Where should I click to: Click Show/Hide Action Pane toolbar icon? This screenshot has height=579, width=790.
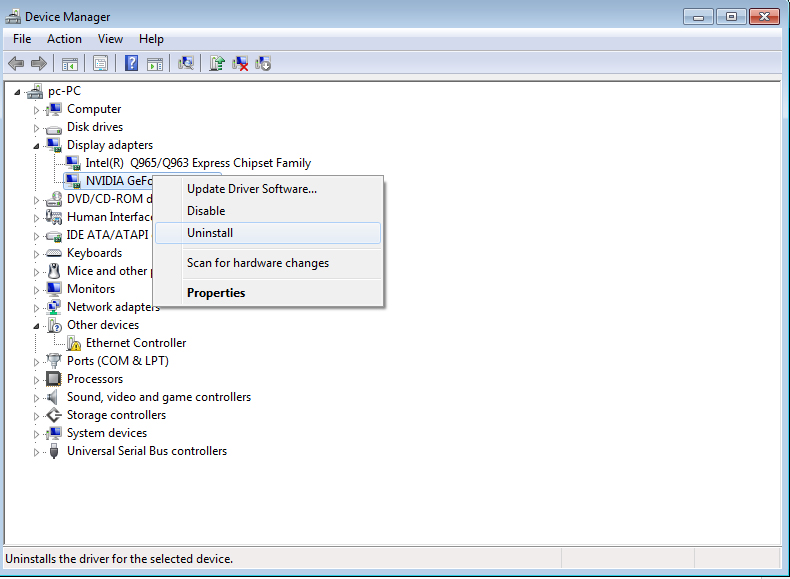coord(155,64)
